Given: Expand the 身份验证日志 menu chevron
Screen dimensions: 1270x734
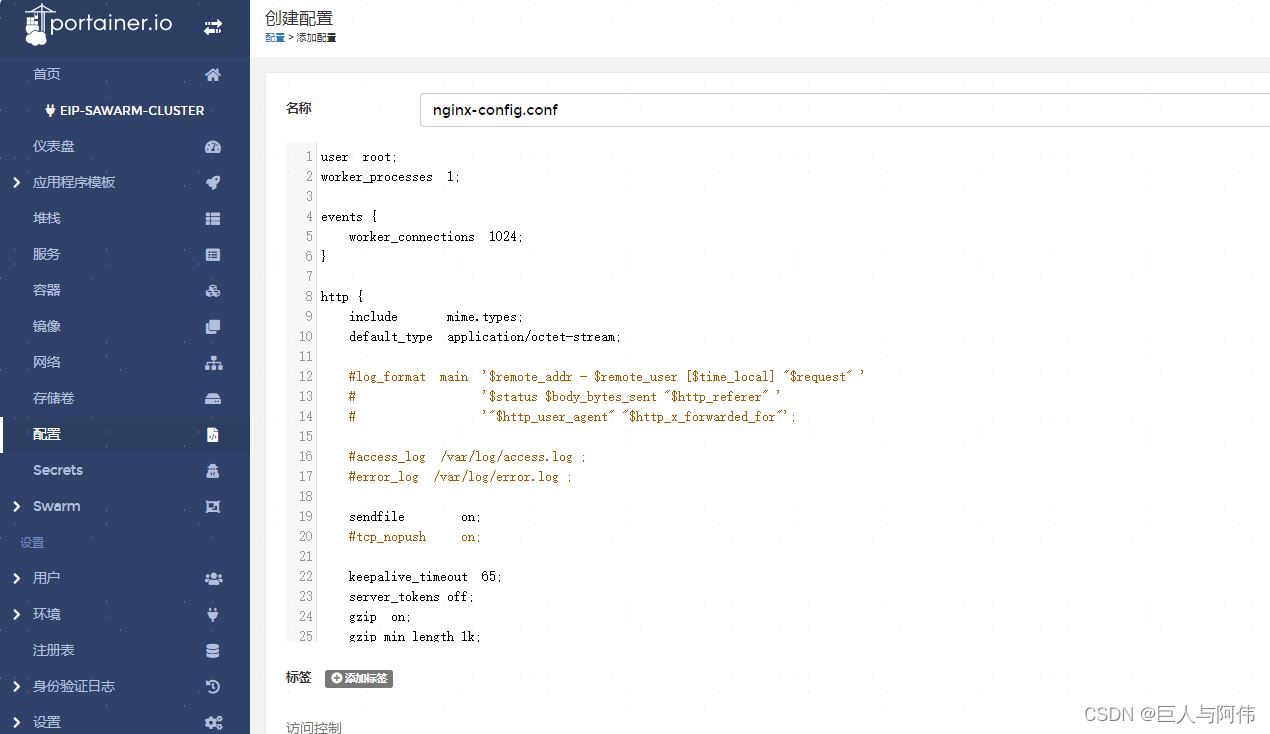Looking at the screenshot, I should [x=16, y=686].
